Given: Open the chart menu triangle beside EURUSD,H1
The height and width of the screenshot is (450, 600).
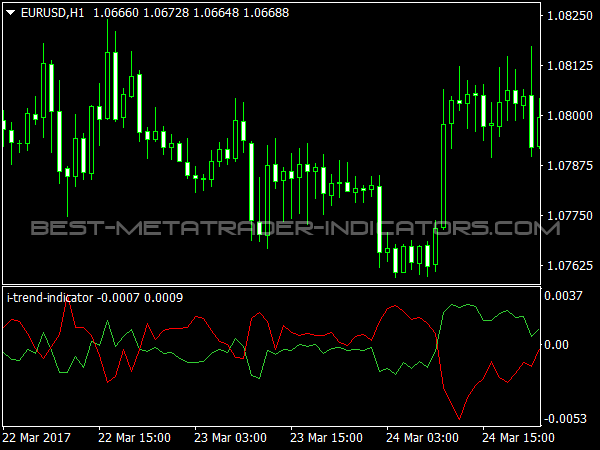Looking at the screenshot, I should pos(10,13).
